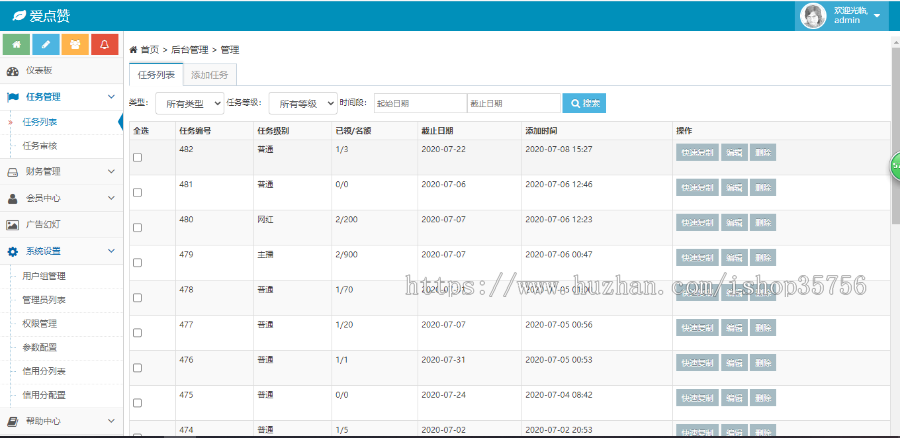
Task: Tick the checkbox for task 482
Action: [x=138, y=158]
